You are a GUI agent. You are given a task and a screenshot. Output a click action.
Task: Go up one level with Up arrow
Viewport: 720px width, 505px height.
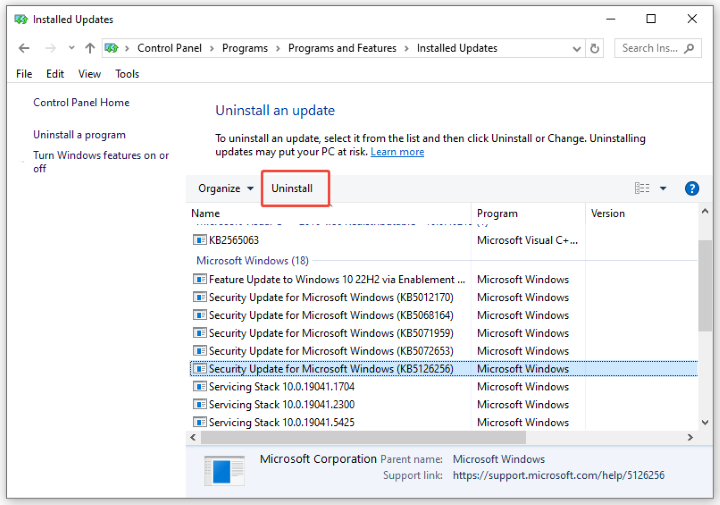click(x=90, y=48)
